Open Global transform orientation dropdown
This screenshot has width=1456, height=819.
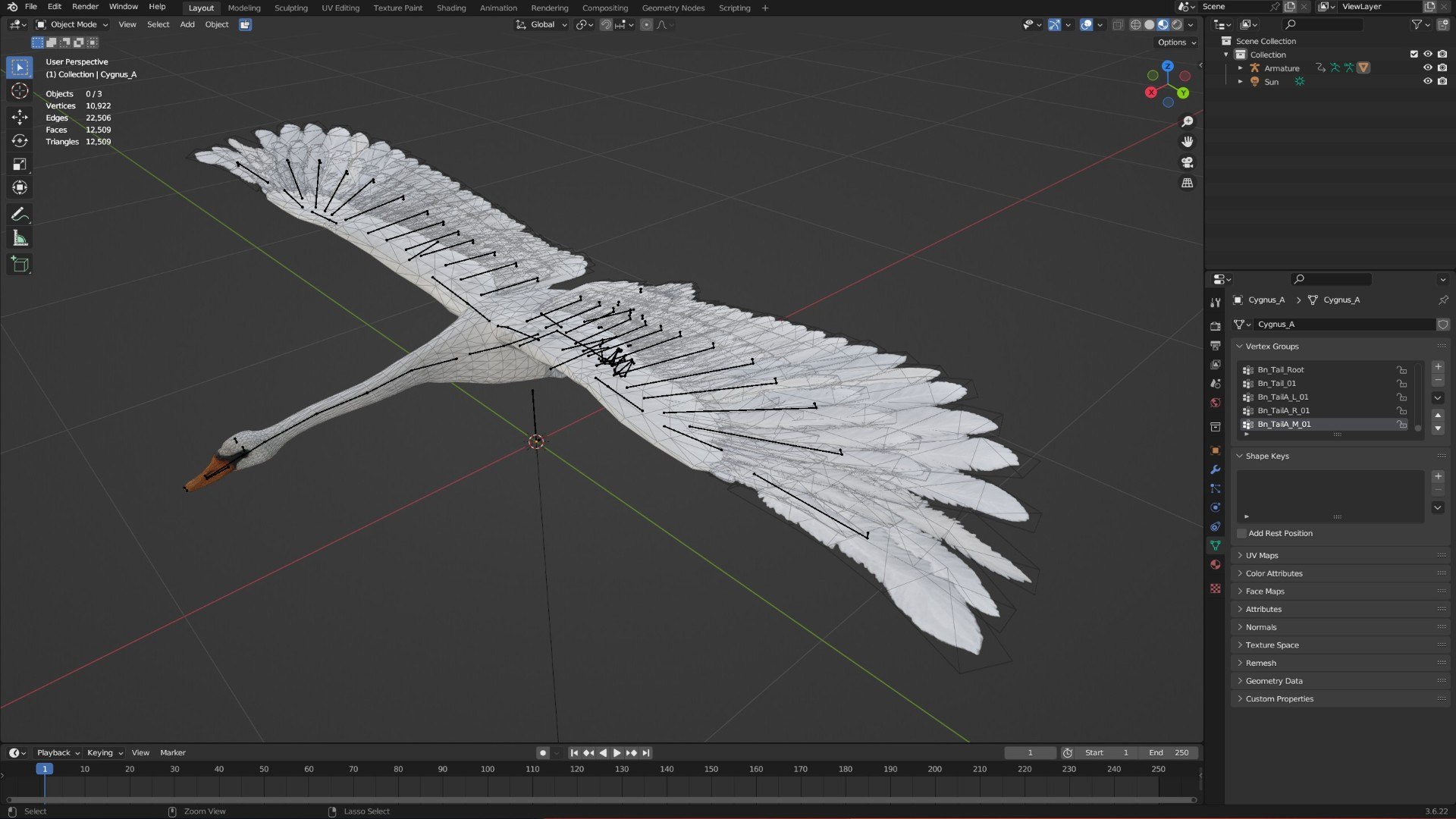[x=541, y=24]
